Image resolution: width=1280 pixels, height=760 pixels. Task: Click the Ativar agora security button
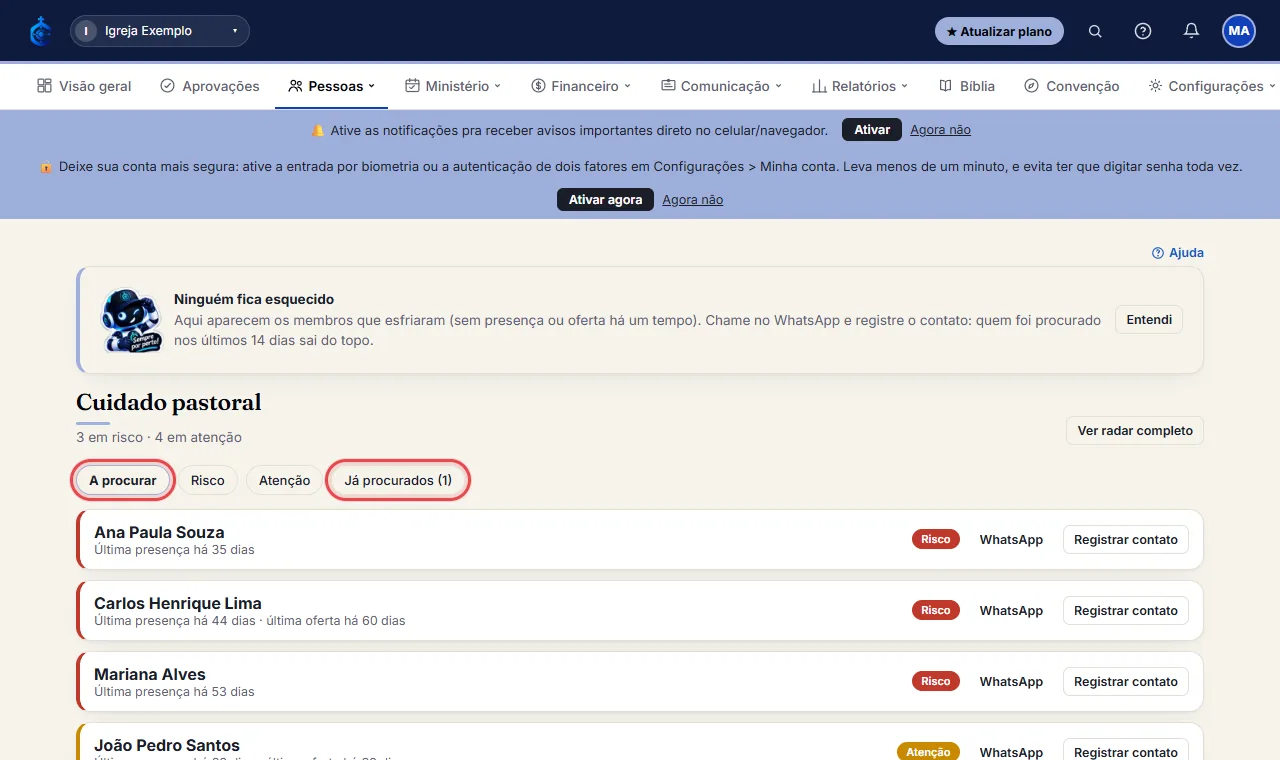[605, 200]
